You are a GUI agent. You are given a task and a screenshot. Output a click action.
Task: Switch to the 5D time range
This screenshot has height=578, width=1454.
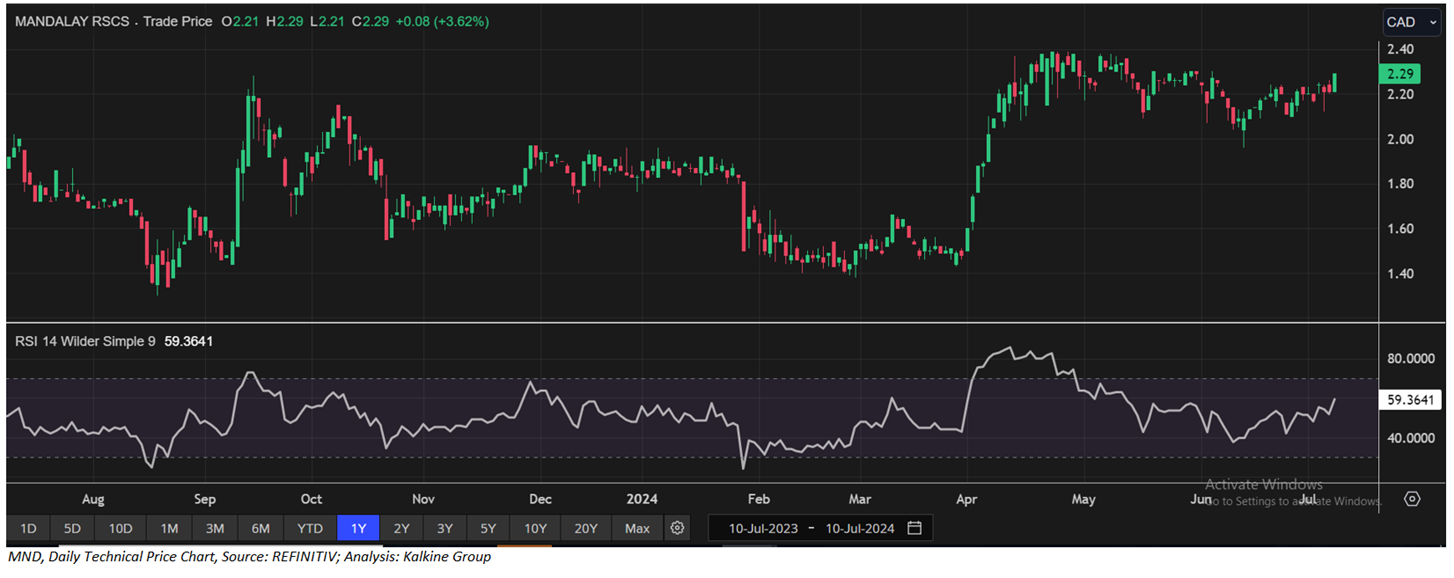(x=72, y=528)
